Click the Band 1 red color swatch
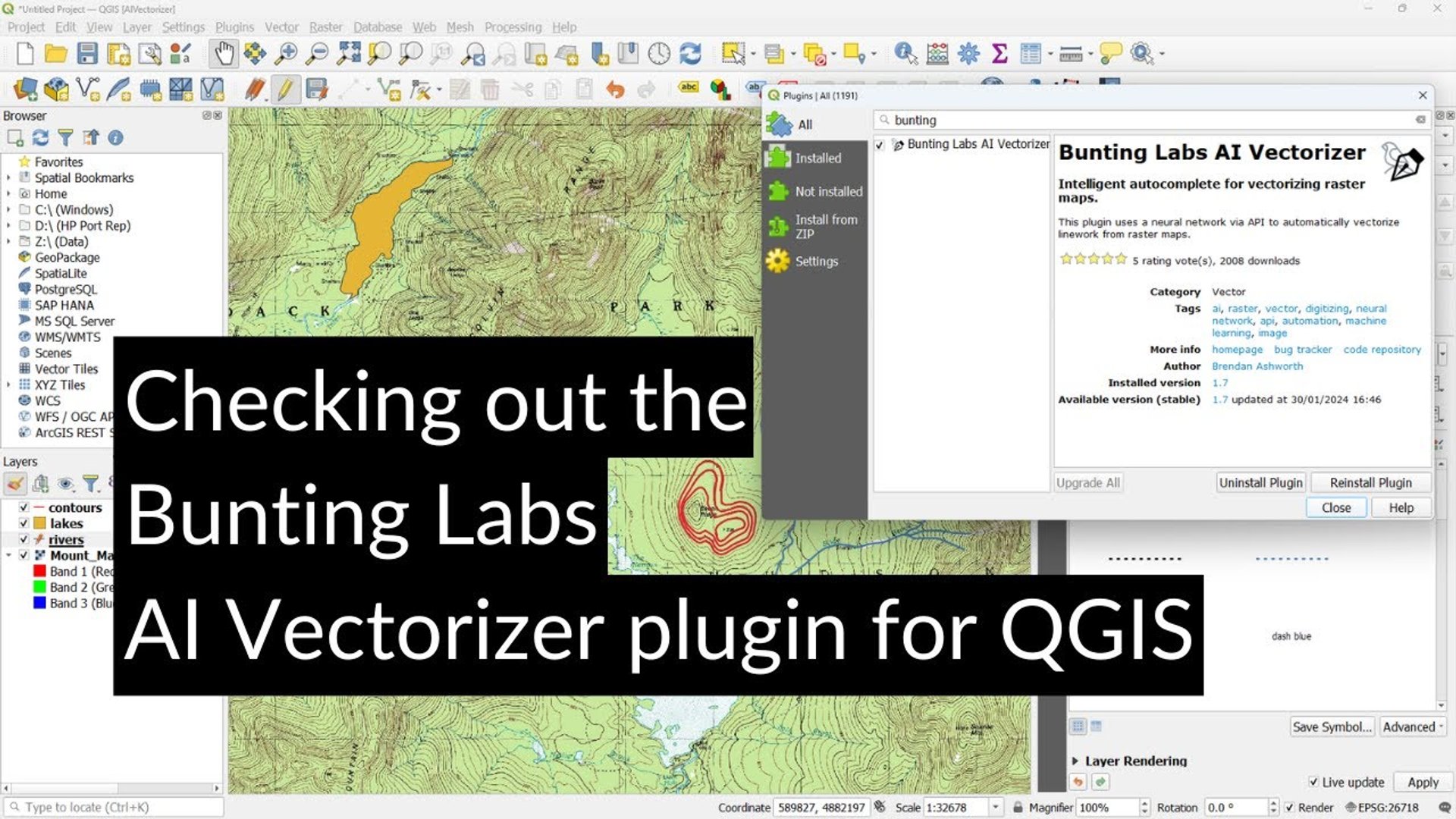This screenshot has height=819, width=1456. click(39, 571)
